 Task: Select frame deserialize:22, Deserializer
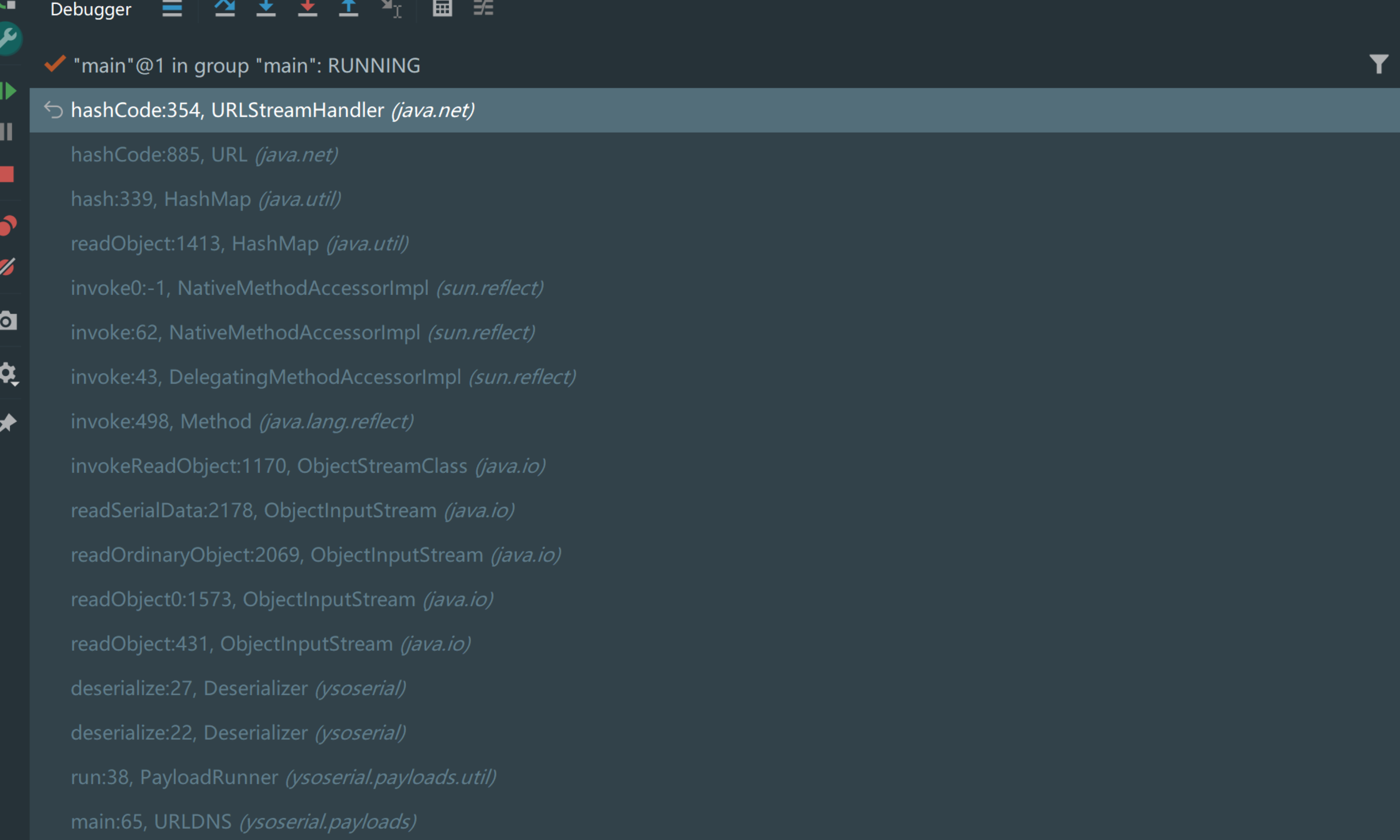pos(715,732)
